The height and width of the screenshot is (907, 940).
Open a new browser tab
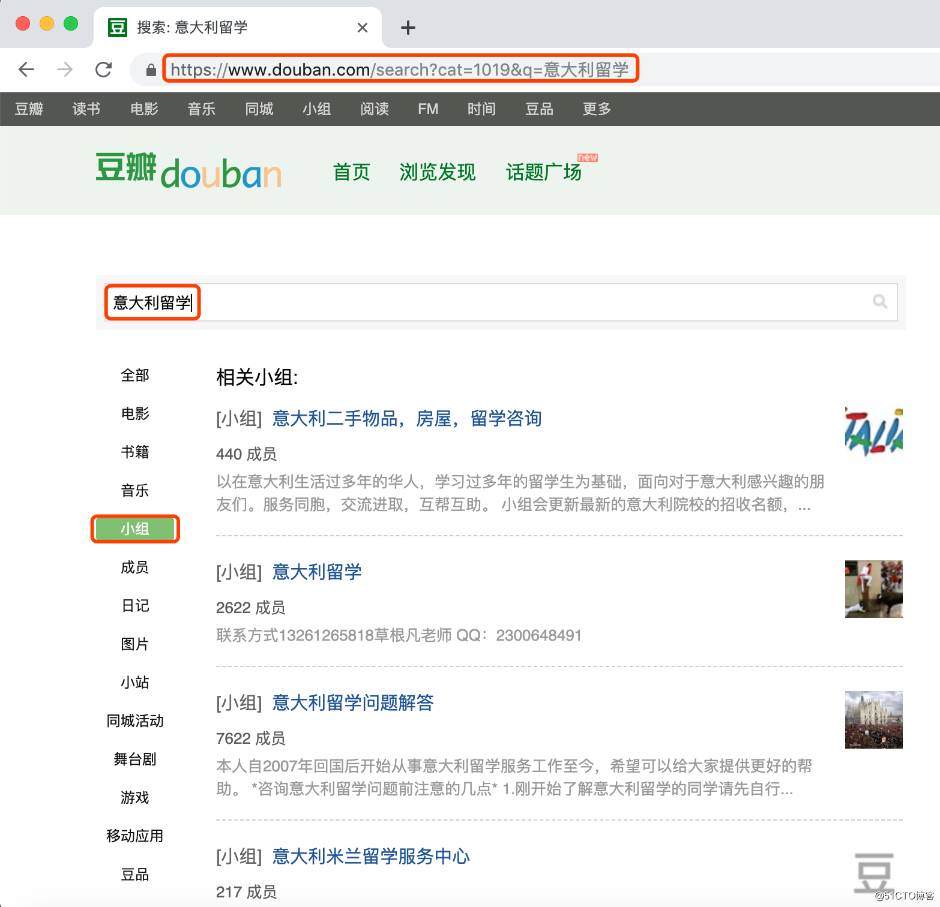pos(408,28)
